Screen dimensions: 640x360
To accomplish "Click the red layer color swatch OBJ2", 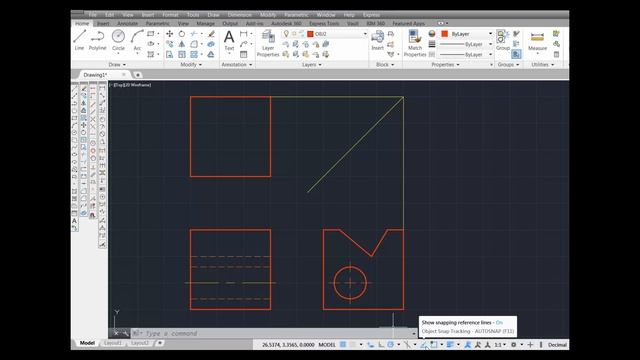I will coord(310,34).
